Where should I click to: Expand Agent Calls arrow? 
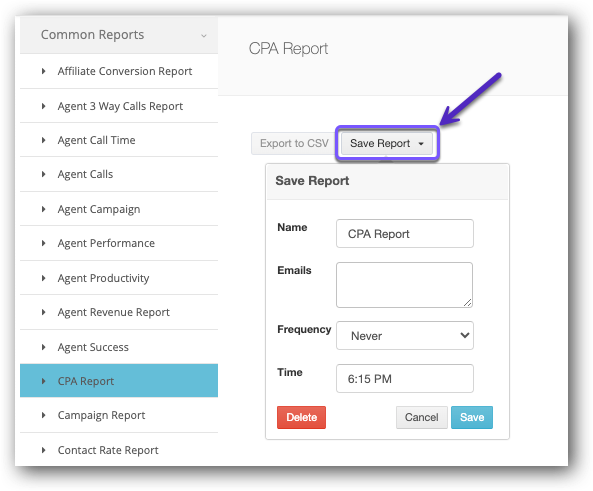pos(43,174)
